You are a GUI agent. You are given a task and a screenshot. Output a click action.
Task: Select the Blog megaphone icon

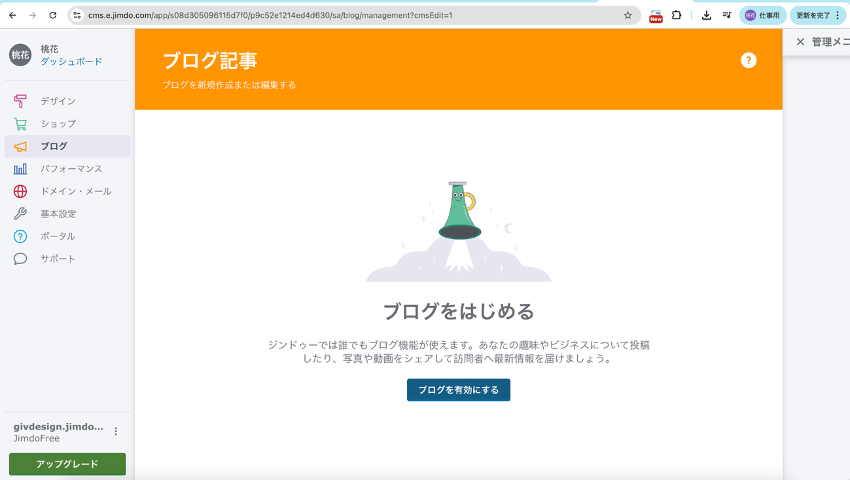20,146
